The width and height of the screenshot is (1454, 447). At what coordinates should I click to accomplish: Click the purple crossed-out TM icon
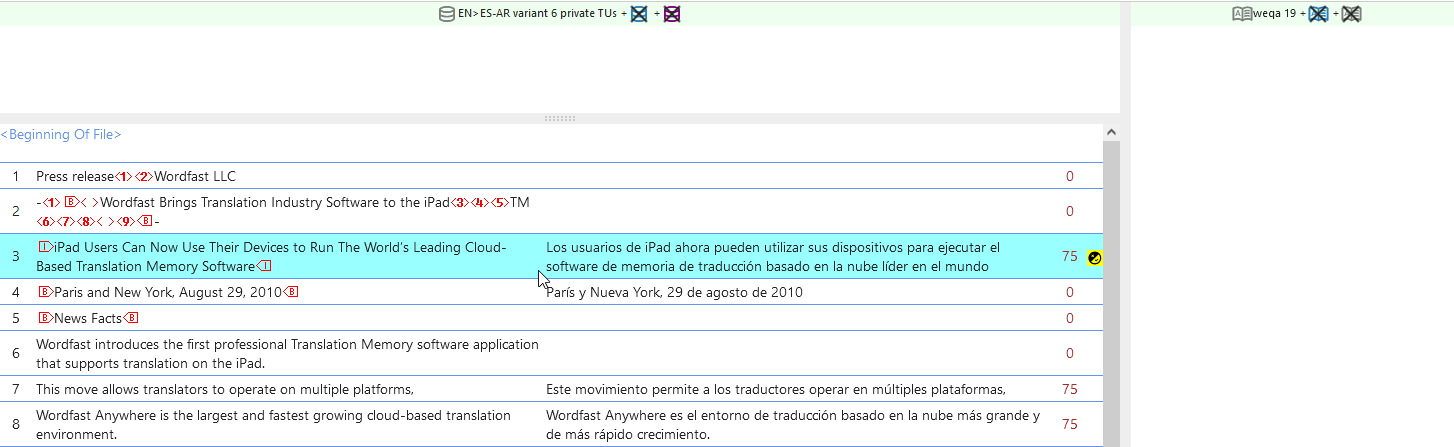coord(672,14)
